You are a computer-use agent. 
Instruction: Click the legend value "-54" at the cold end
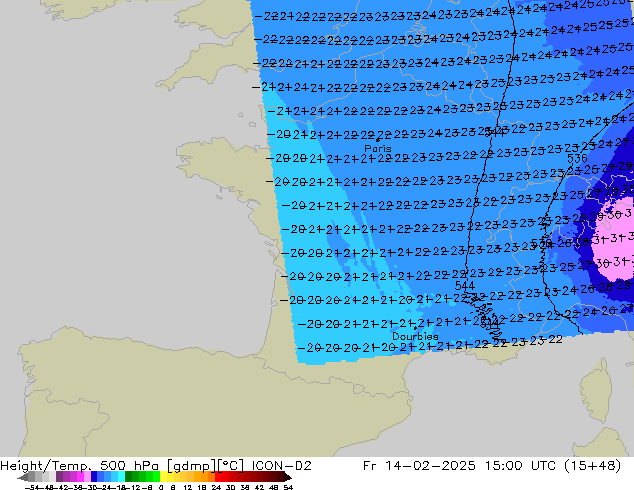34,488
